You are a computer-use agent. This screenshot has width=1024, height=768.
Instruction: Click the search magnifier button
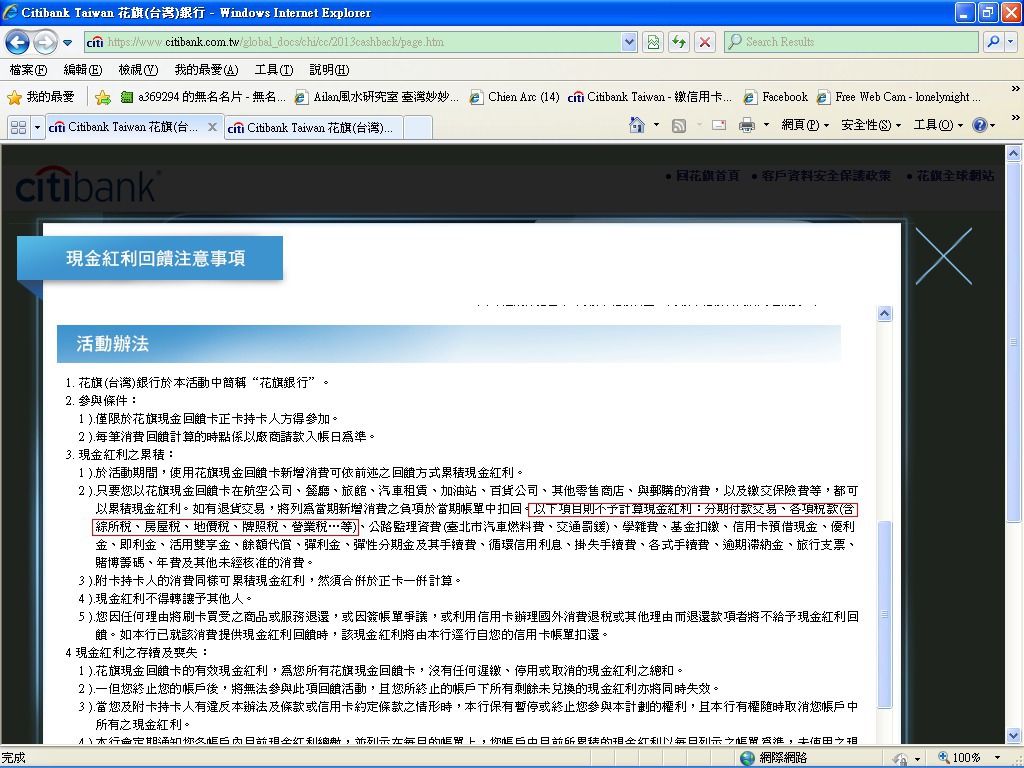pos(993,42)
